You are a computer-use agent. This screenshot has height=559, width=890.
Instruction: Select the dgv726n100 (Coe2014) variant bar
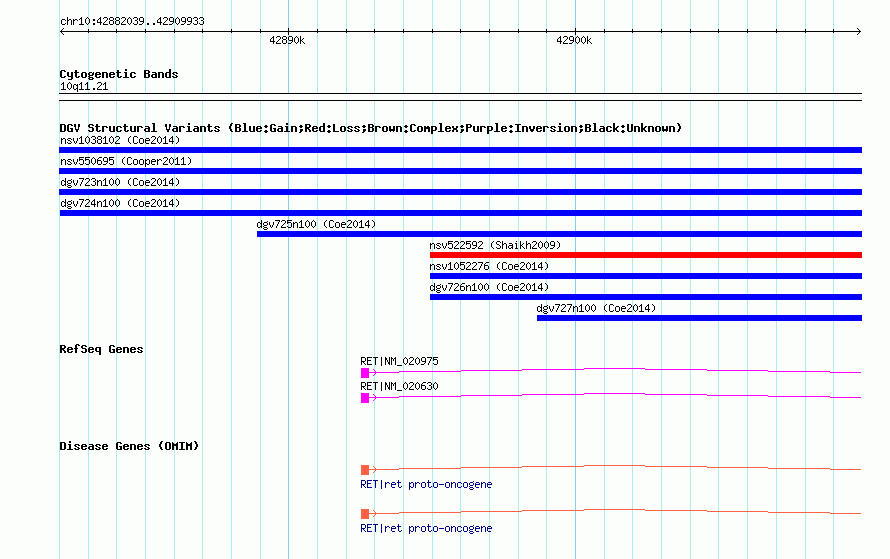(645, 297)
